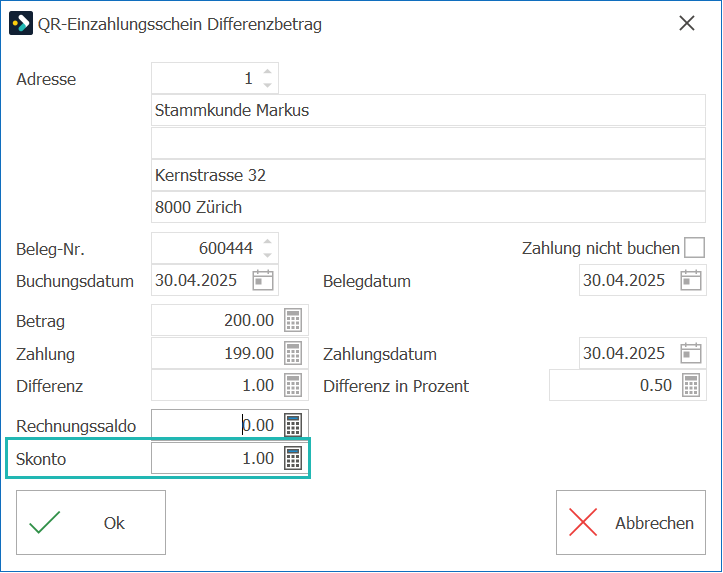Open calculator for Differenz field
This screenshot has width=723, height=573.
coord(293,385)
